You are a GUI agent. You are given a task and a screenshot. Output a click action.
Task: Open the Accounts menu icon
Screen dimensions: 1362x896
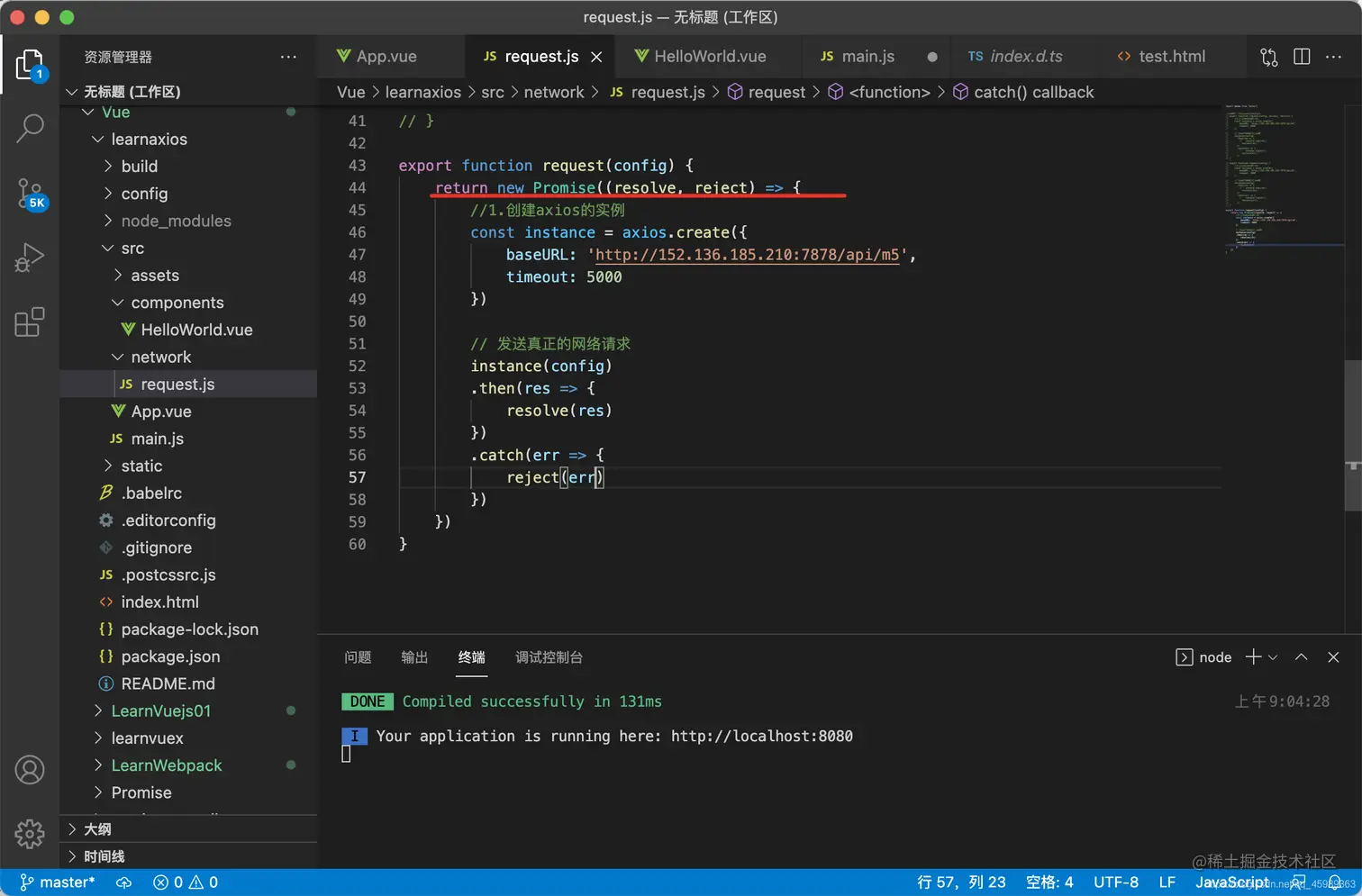pos(30,770)
